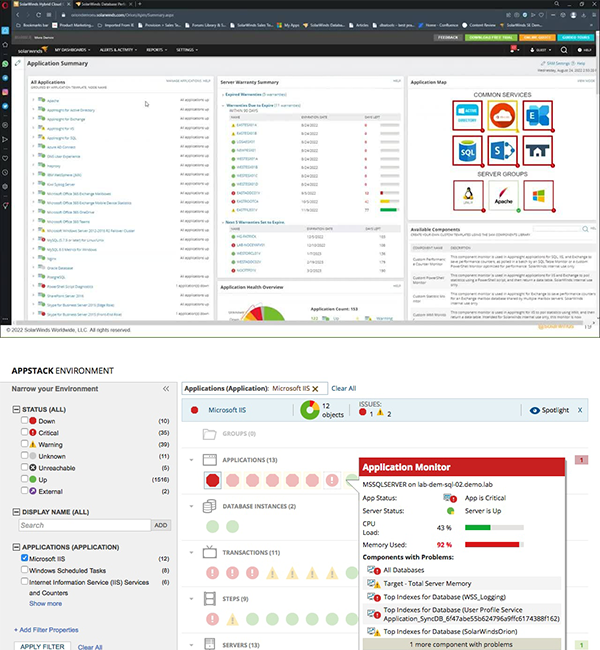Screen dimensions: 600x650
Task: Open the Active Directory icon in Application Map
Action: coord(467,116)
